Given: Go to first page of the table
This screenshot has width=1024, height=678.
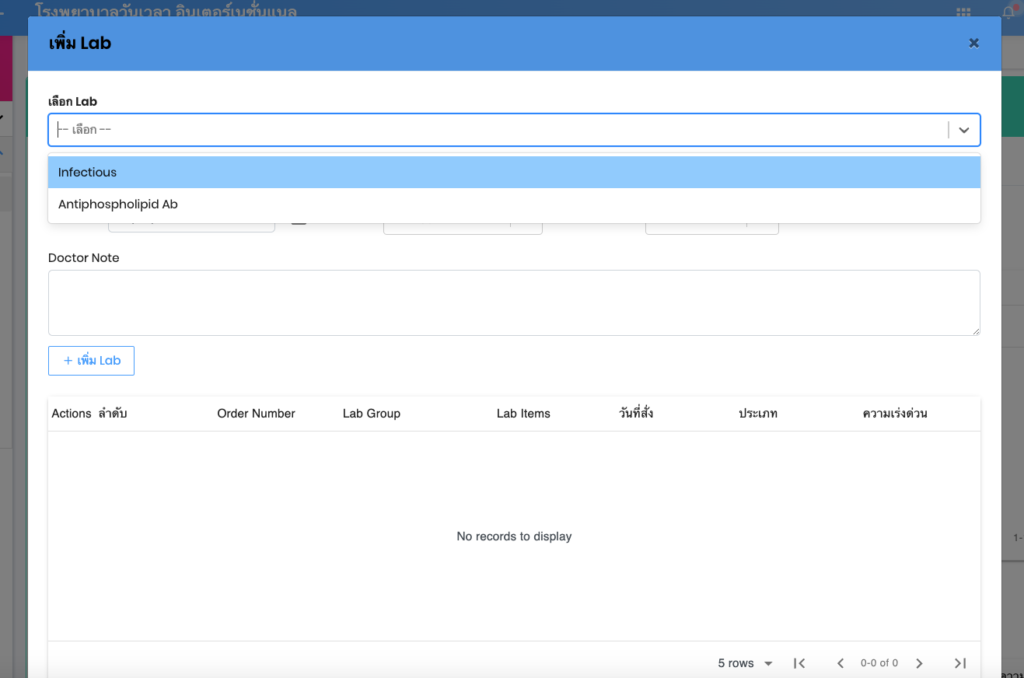Looking at the screenshot, I should pyautogui.click(x=799, y=663).
